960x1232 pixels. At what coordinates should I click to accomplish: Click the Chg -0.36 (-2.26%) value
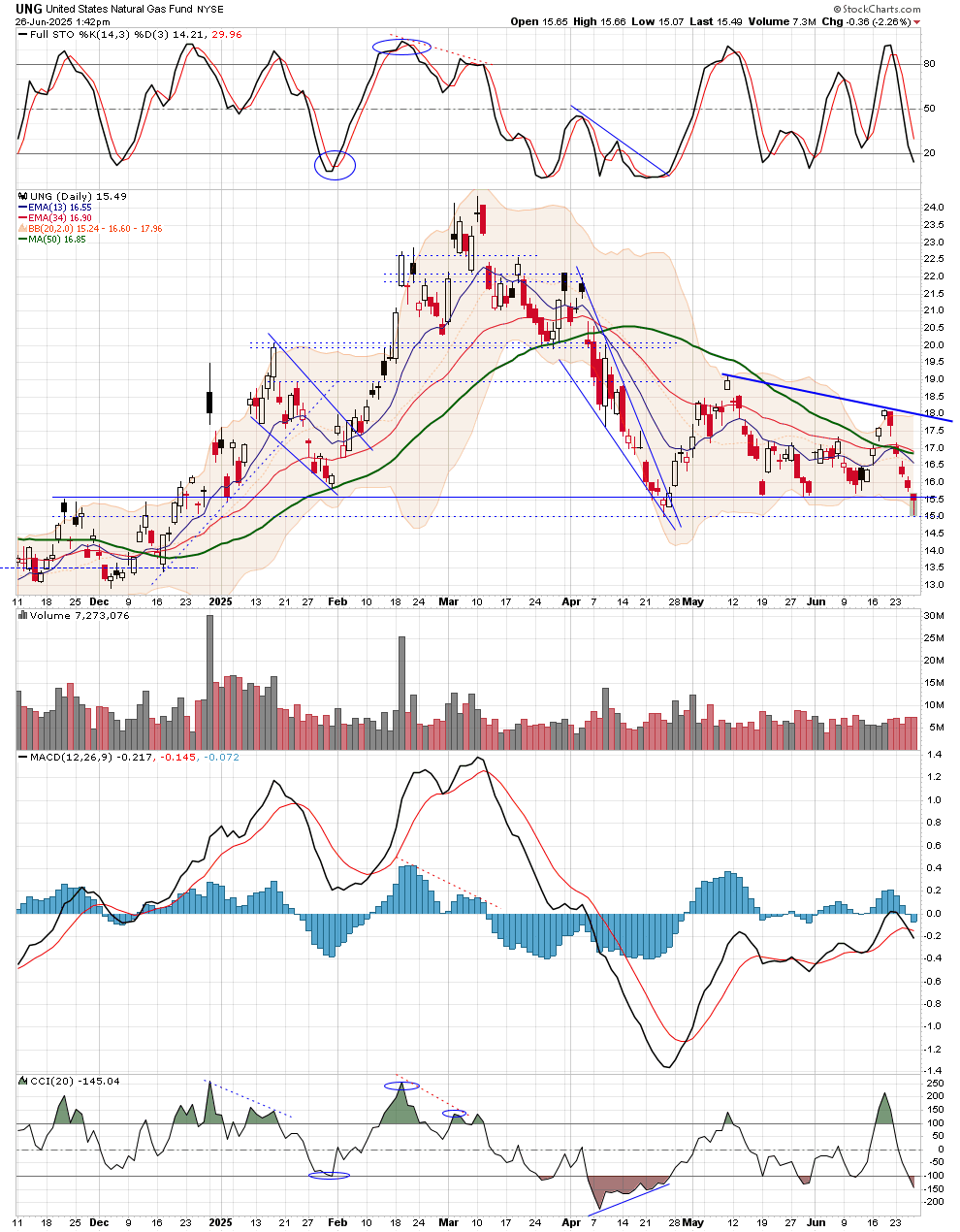point(866,21)
